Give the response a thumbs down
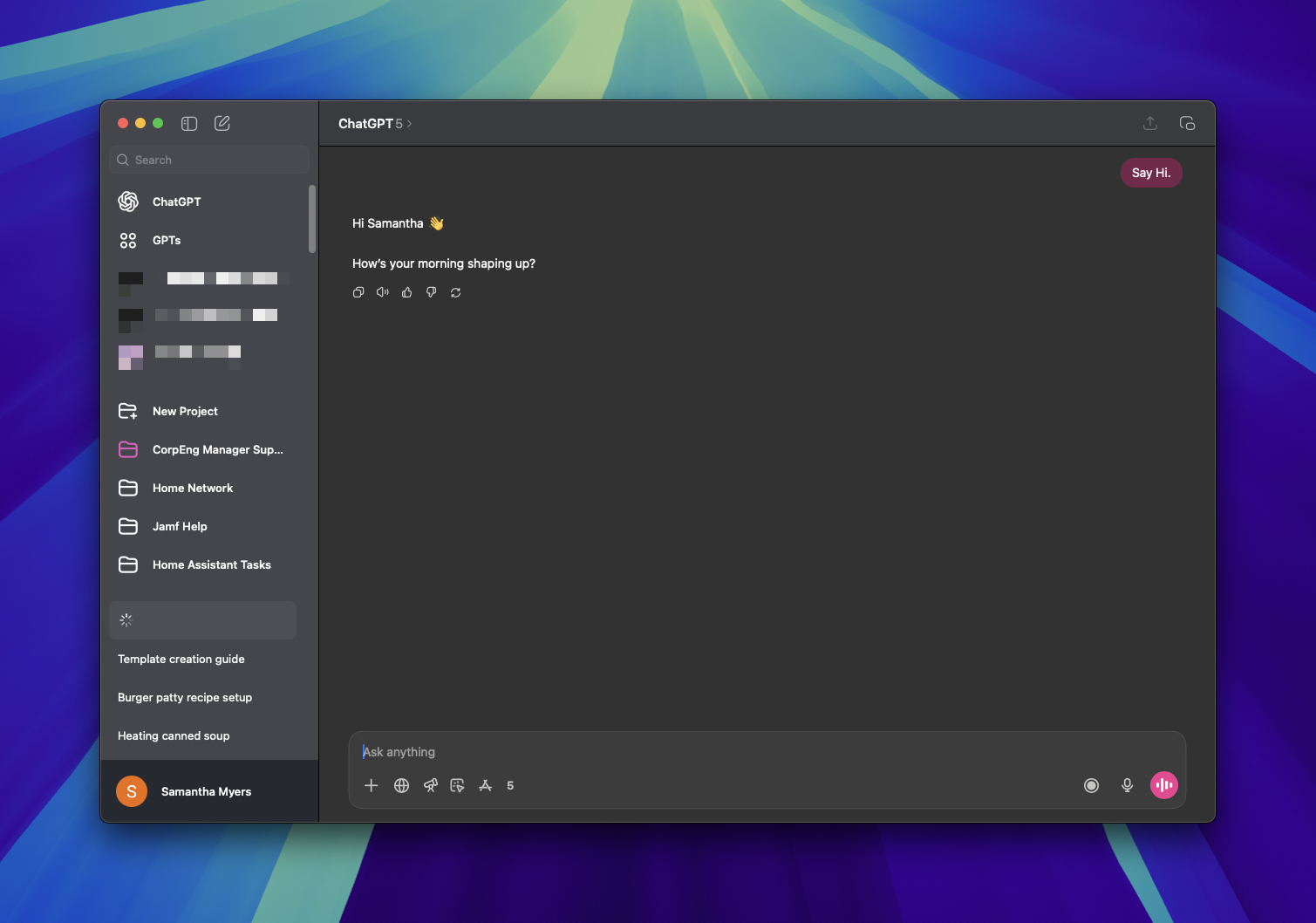1316x923 pixels. [x=432, y=293]
